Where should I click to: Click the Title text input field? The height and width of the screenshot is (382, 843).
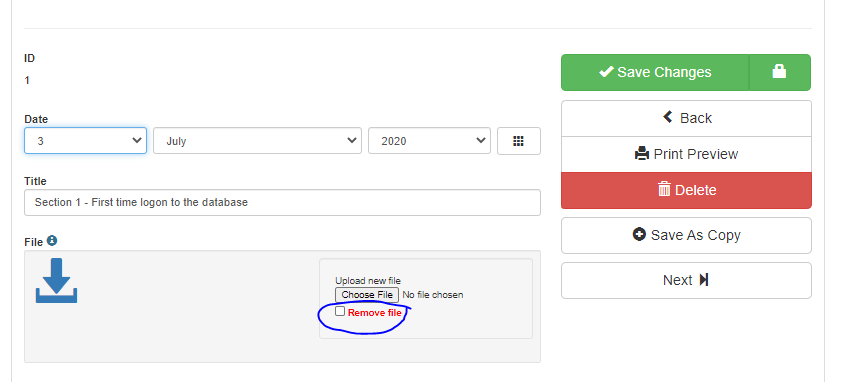(282, 203)
